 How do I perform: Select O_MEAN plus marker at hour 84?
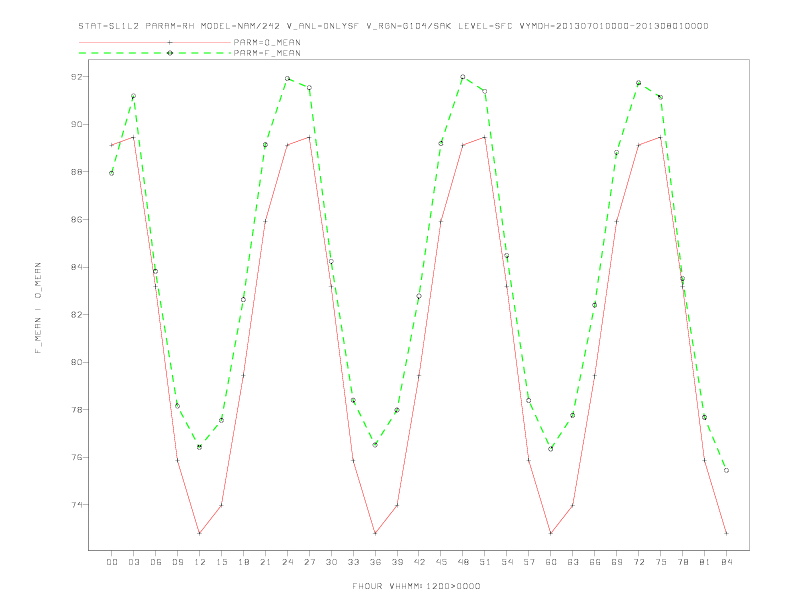[726, 533]
